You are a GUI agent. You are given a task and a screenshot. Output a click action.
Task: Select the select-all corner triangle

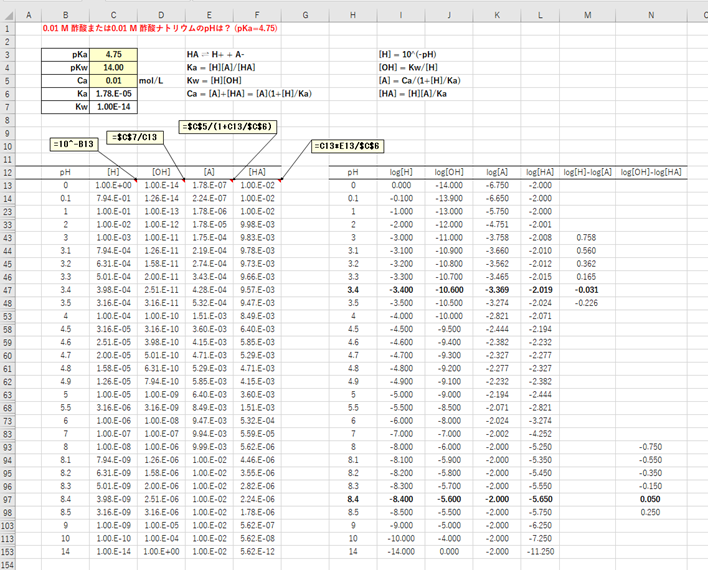click(8, 16)
